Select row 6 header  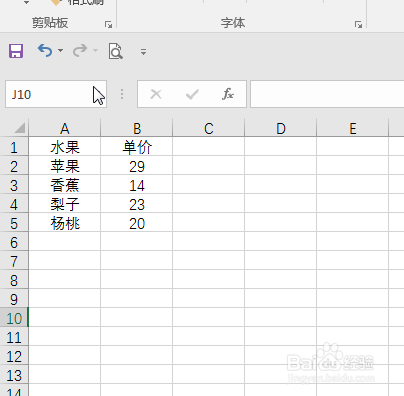coord(14,242)
